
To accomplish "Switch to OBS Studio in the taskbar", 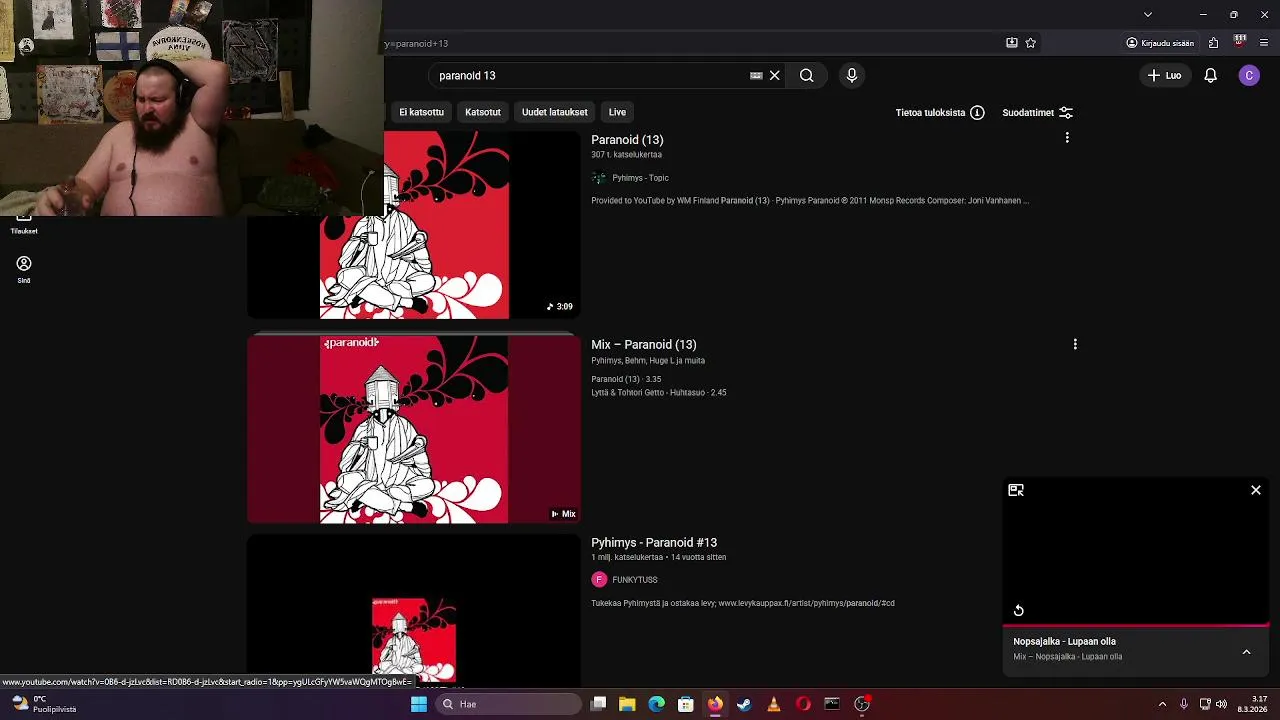I will (862, 704).
